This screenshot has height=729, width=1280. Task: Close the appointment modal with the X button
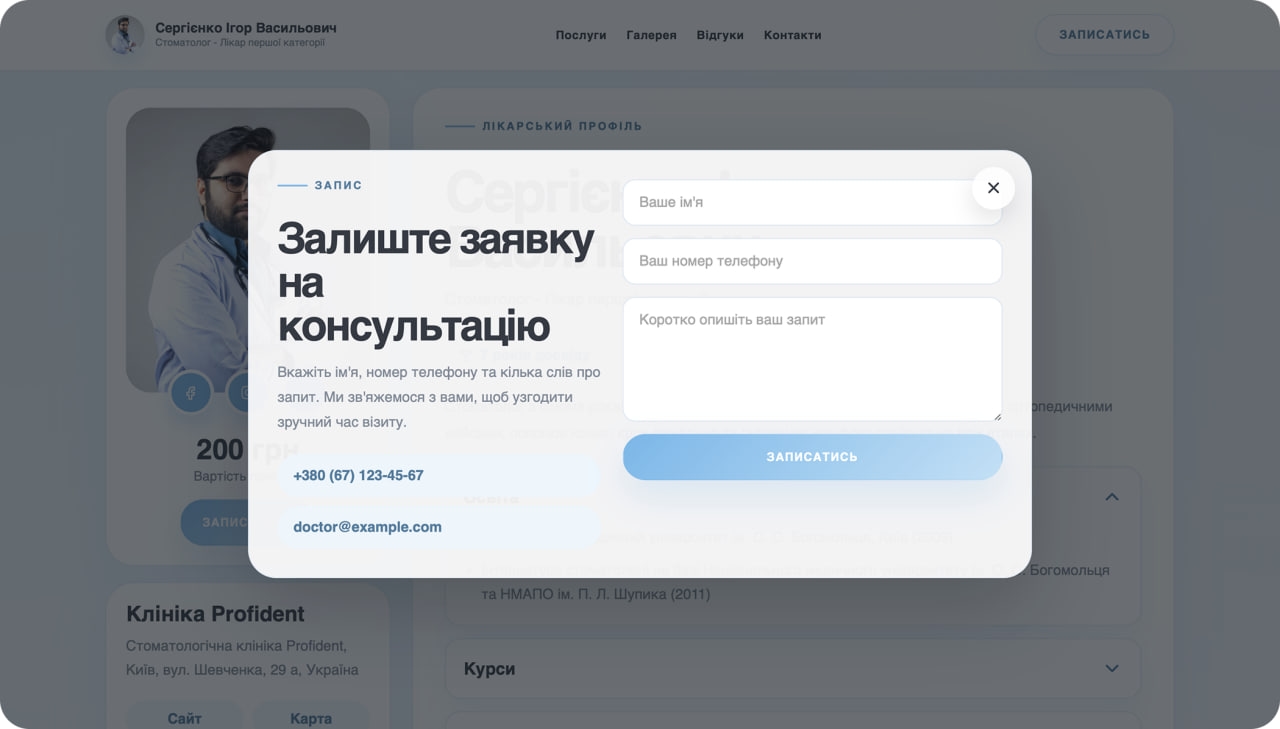pyautogui.click(x=993, y=188)
